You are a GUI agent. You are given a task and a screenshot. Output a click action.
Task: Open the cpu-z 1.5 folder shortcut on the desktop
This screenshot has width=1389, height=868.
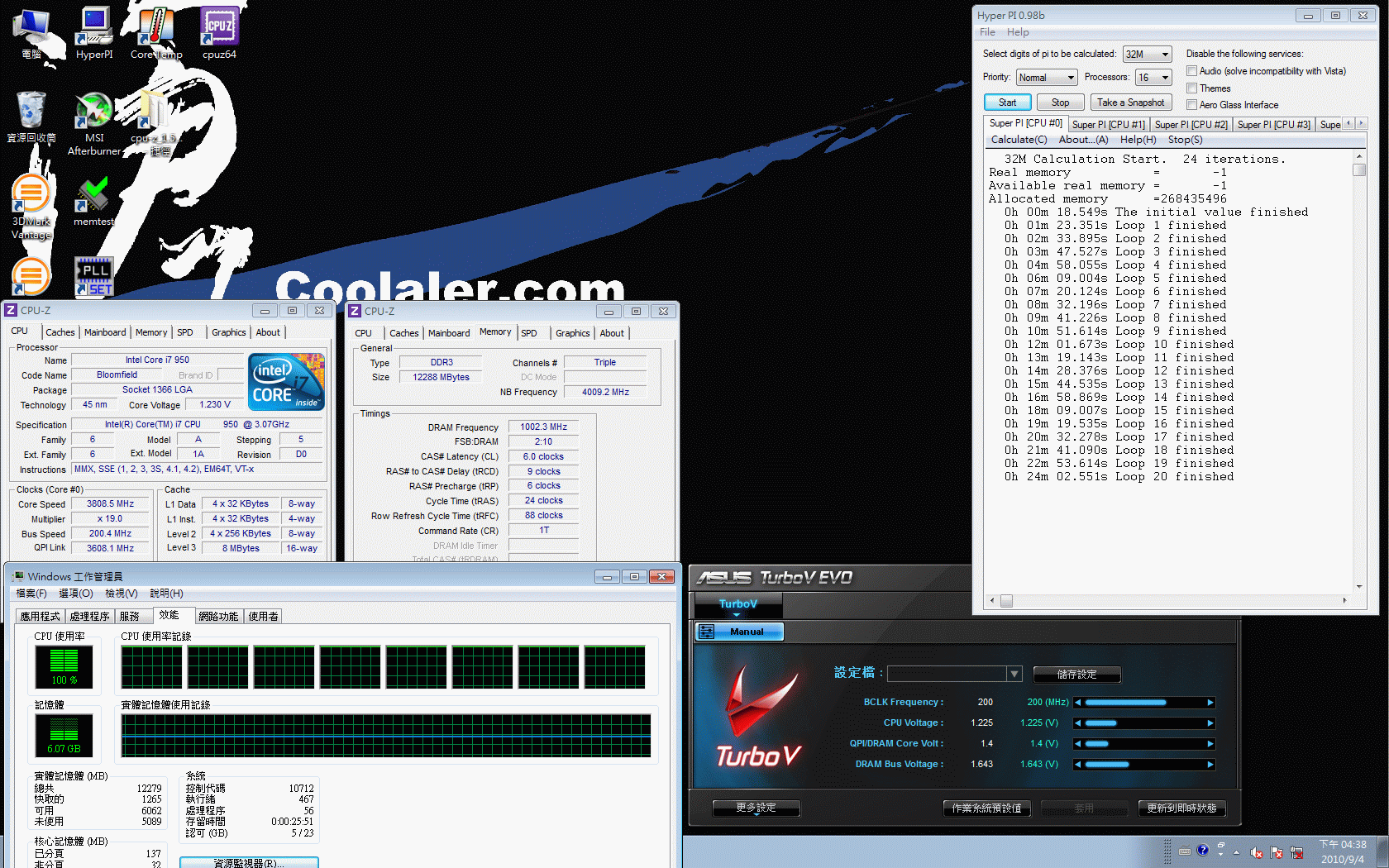(155, 123)
